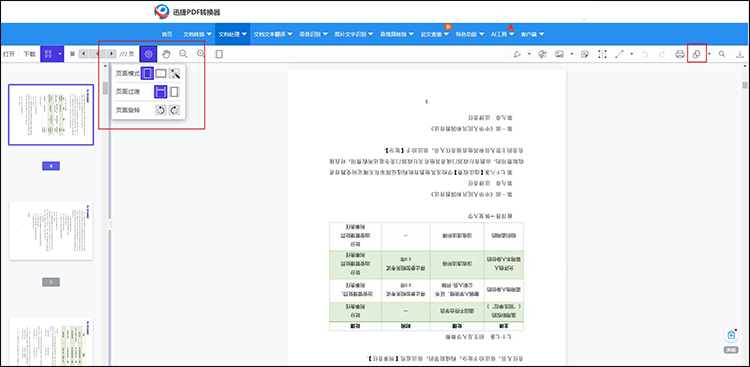Click the 打开 button
The width and height of the screenshot is (750, 367).
[x=9, y=54]
